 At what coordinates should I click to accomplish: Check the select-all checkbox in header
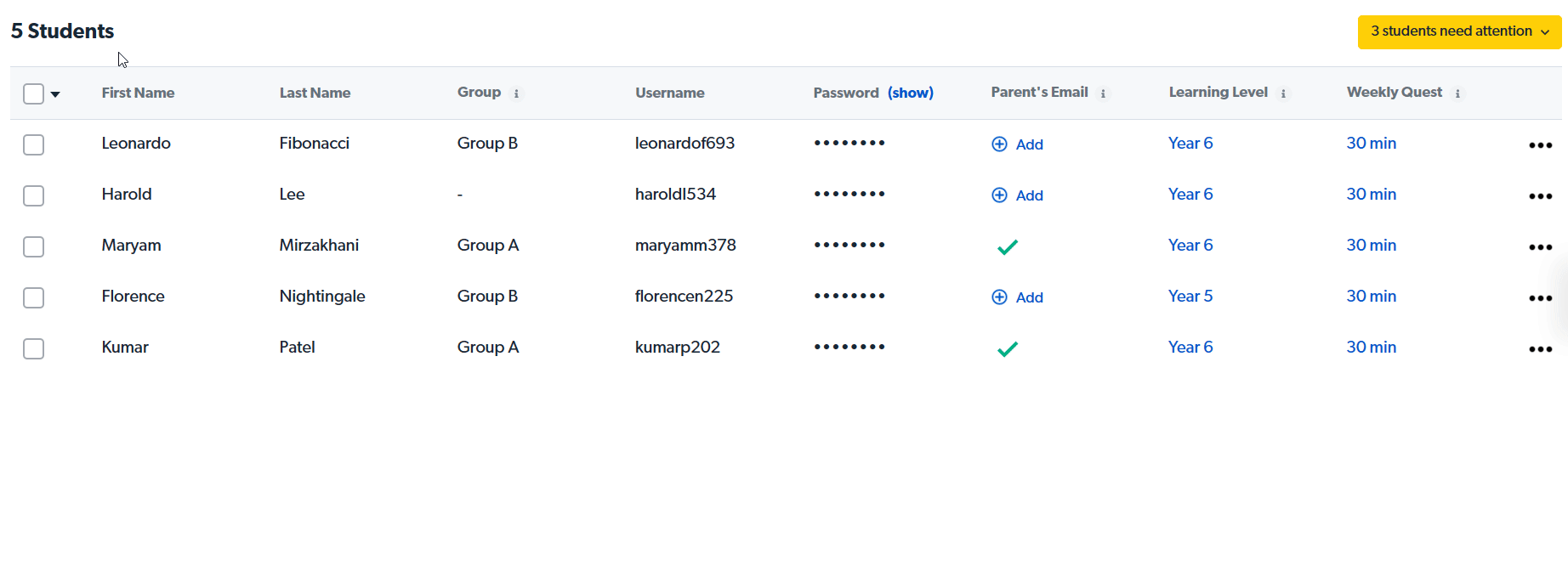pos(34,93)
